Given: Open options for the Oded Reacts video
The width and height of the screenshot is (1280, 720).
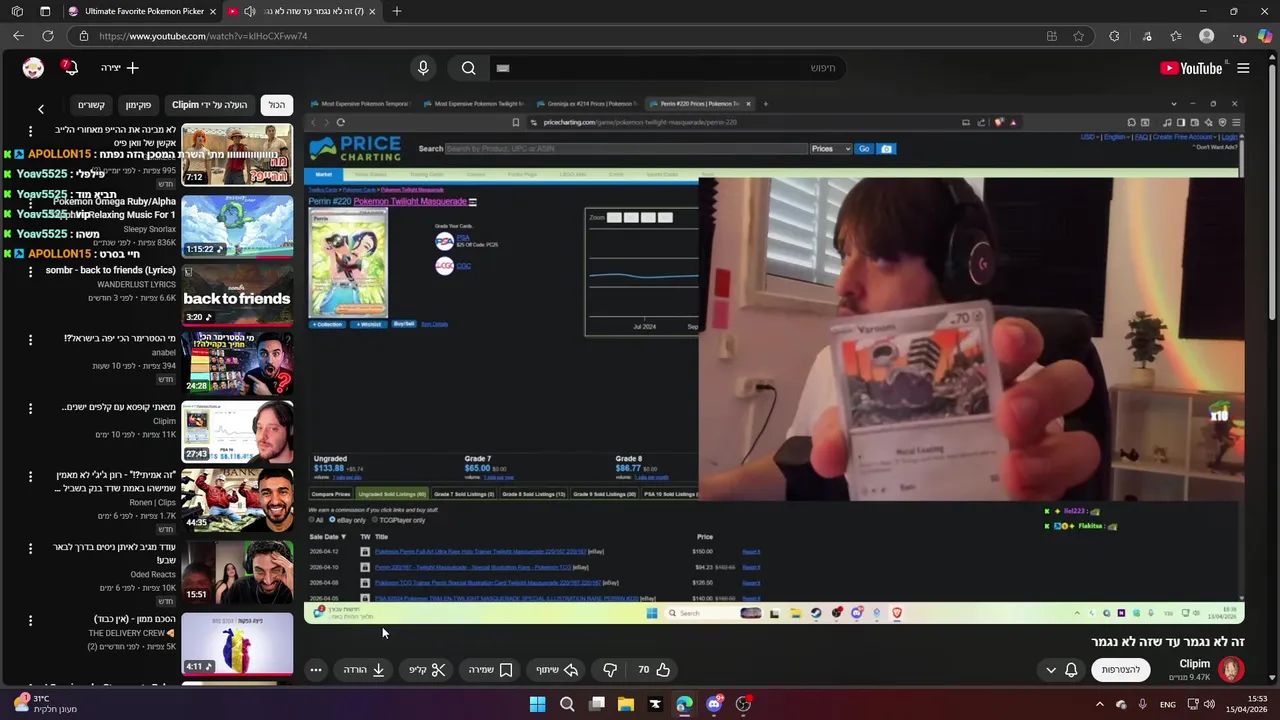Looking at the screenshot, I should (30, 548).
